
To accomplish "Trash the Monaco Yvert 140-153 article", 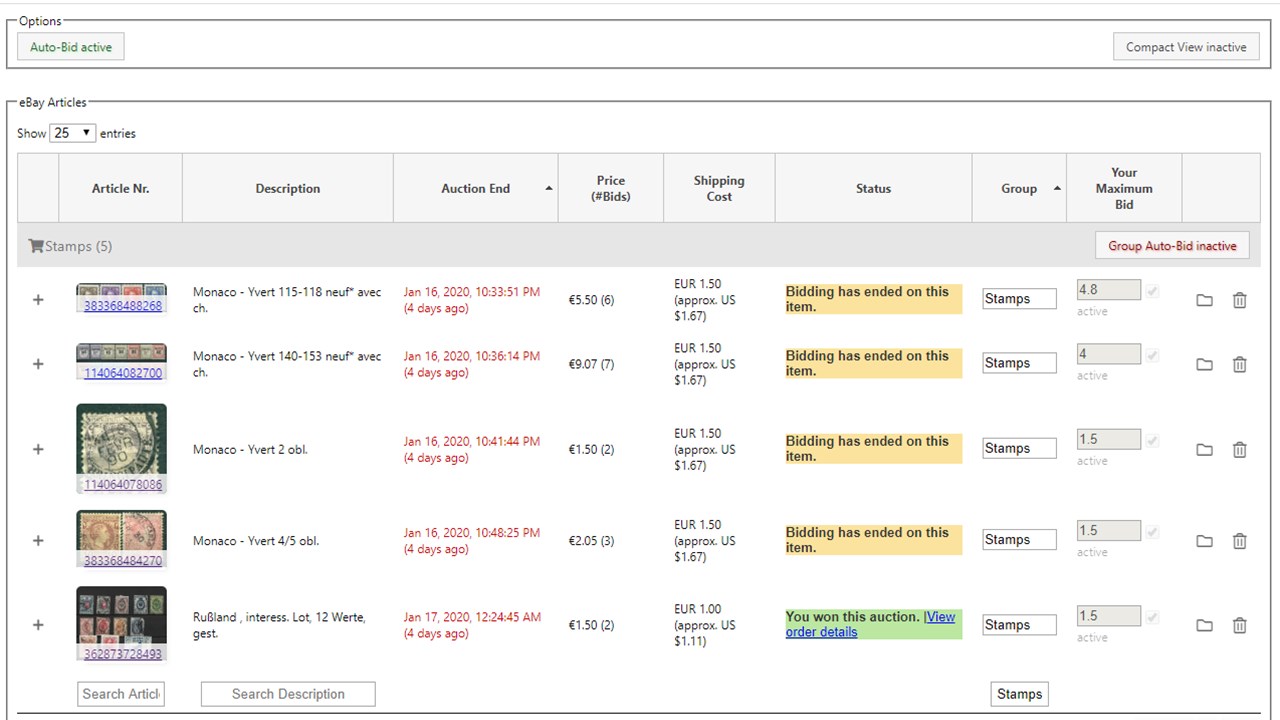I will tap(1239, 364).
